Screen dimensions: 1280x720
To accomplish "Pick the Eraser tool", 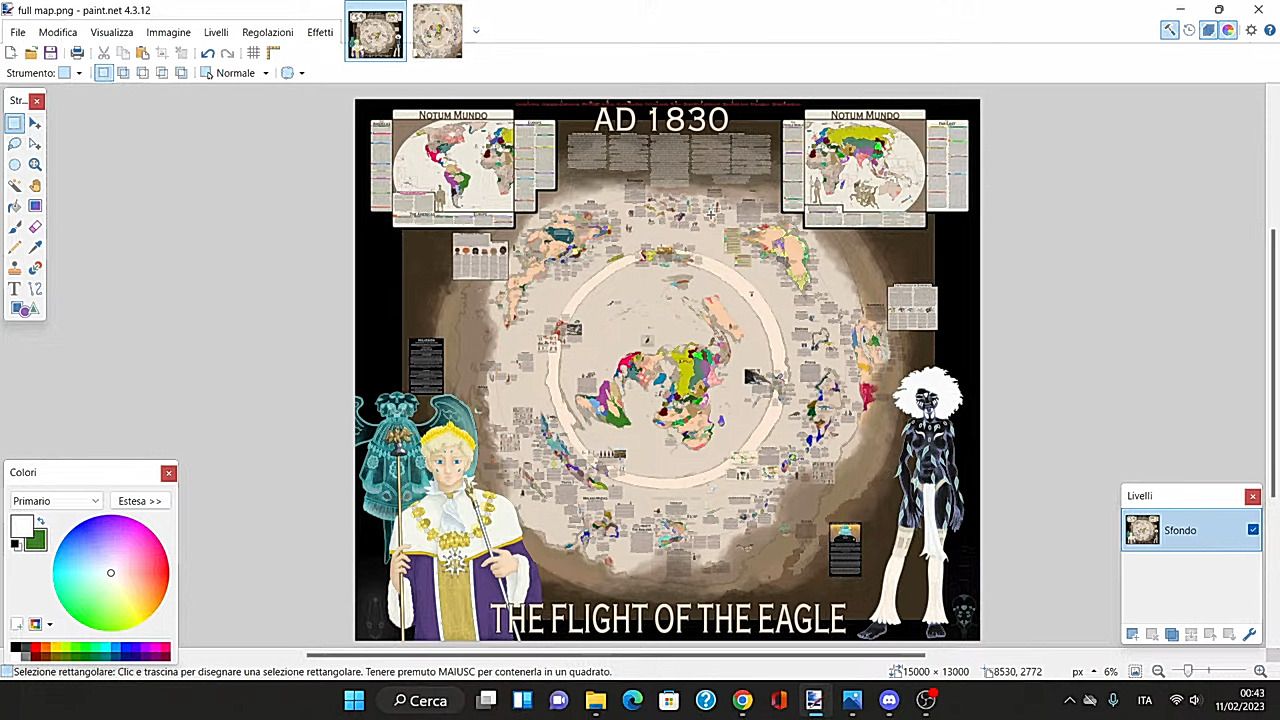I will [35, 227].
